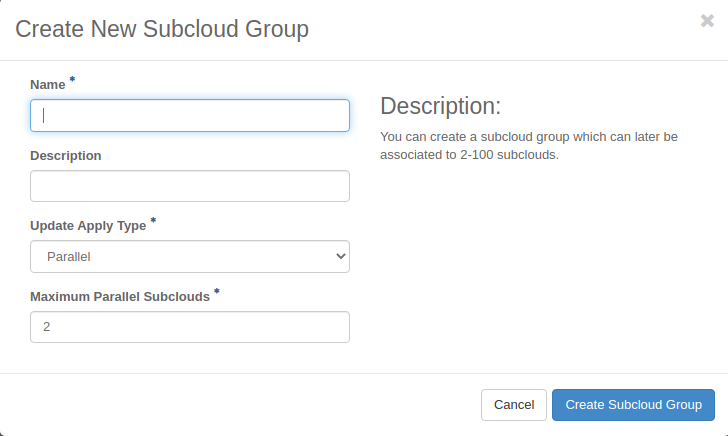The image size is (728, 436).
Task: Click the dropdown arrow beside Parallel
Action: click(x=340, y=257)
